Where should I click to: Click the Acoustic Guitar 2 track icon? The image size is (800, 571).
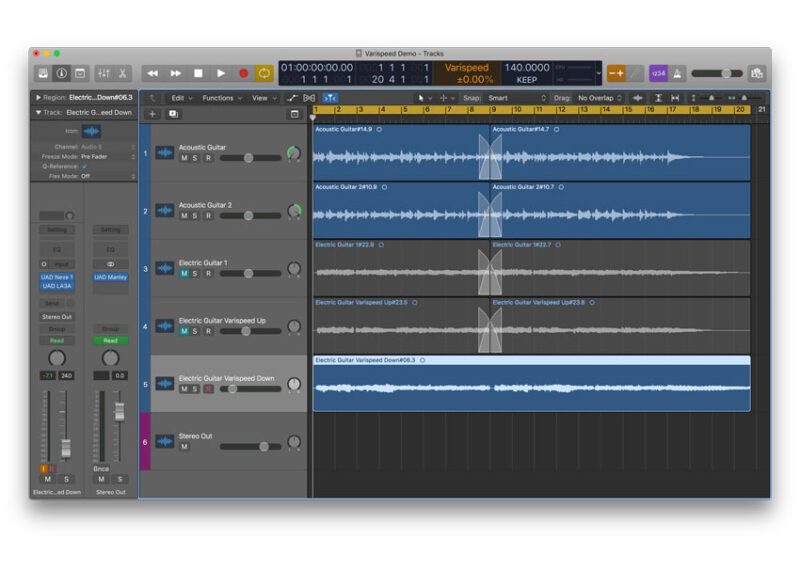(x=164, y=210)
